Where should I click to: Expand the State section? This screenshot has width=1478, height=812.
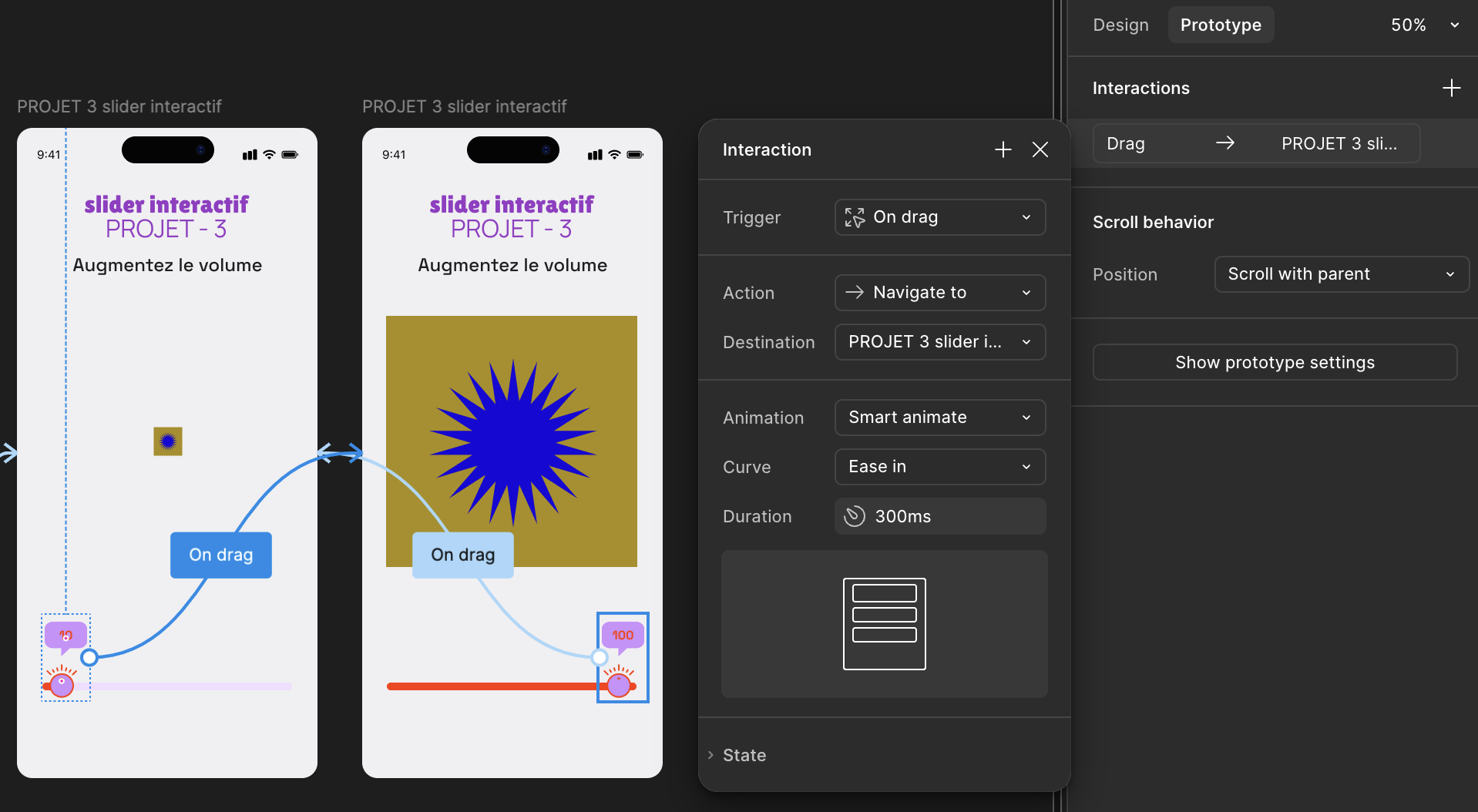(744, 755)
